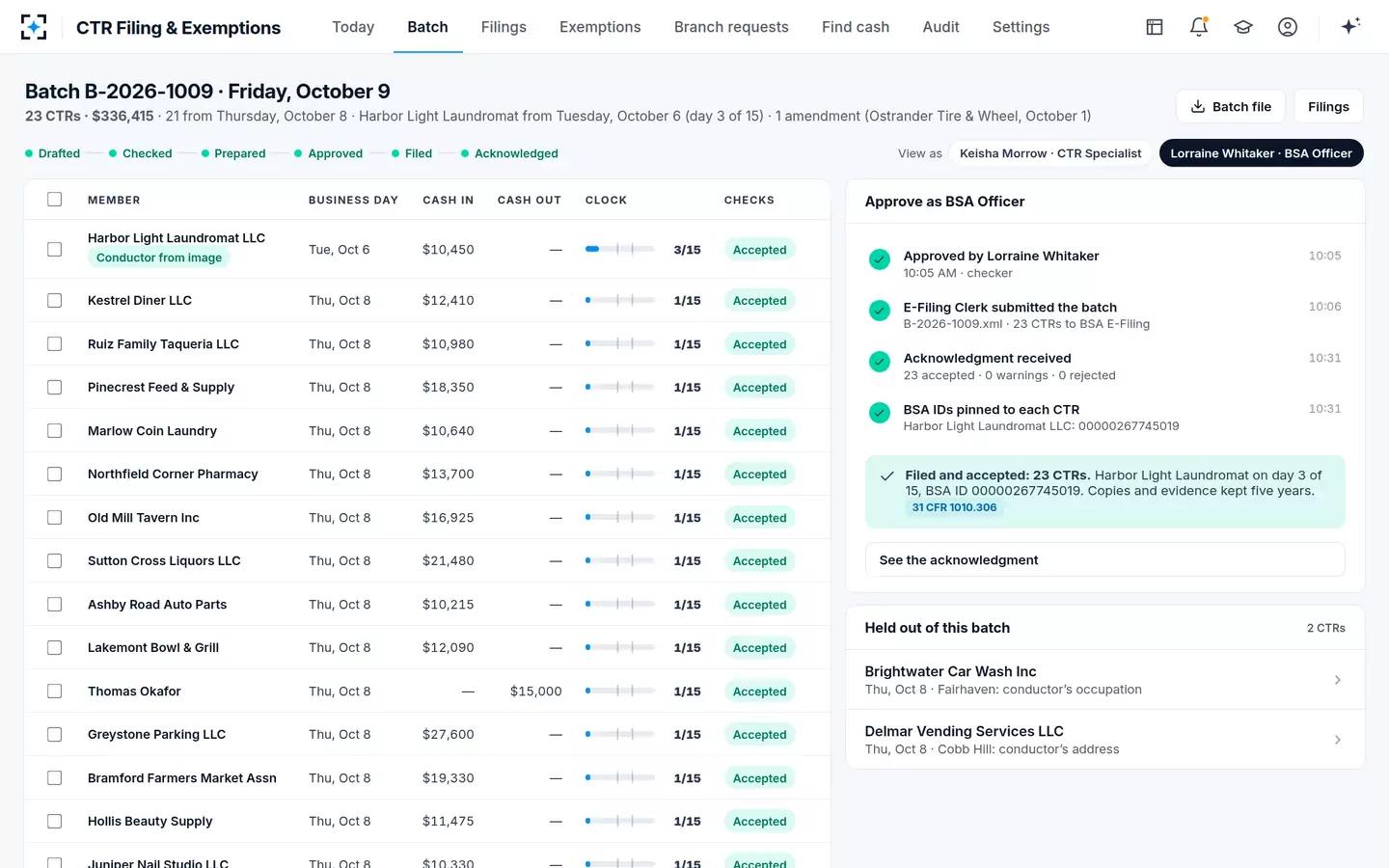Click the clock progress bar for Sutton Cross Liquors
The image size is (1389, 868).
tap(620, 560)
